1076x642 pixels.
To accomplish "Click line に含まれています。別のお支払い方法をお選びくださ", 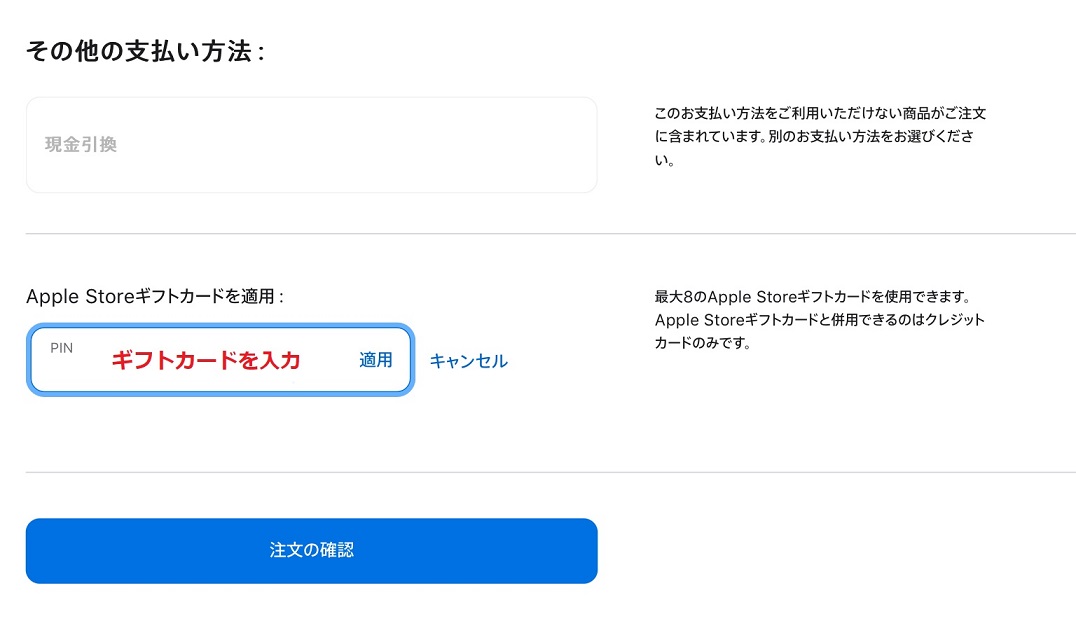I will (x=814, y=136).
